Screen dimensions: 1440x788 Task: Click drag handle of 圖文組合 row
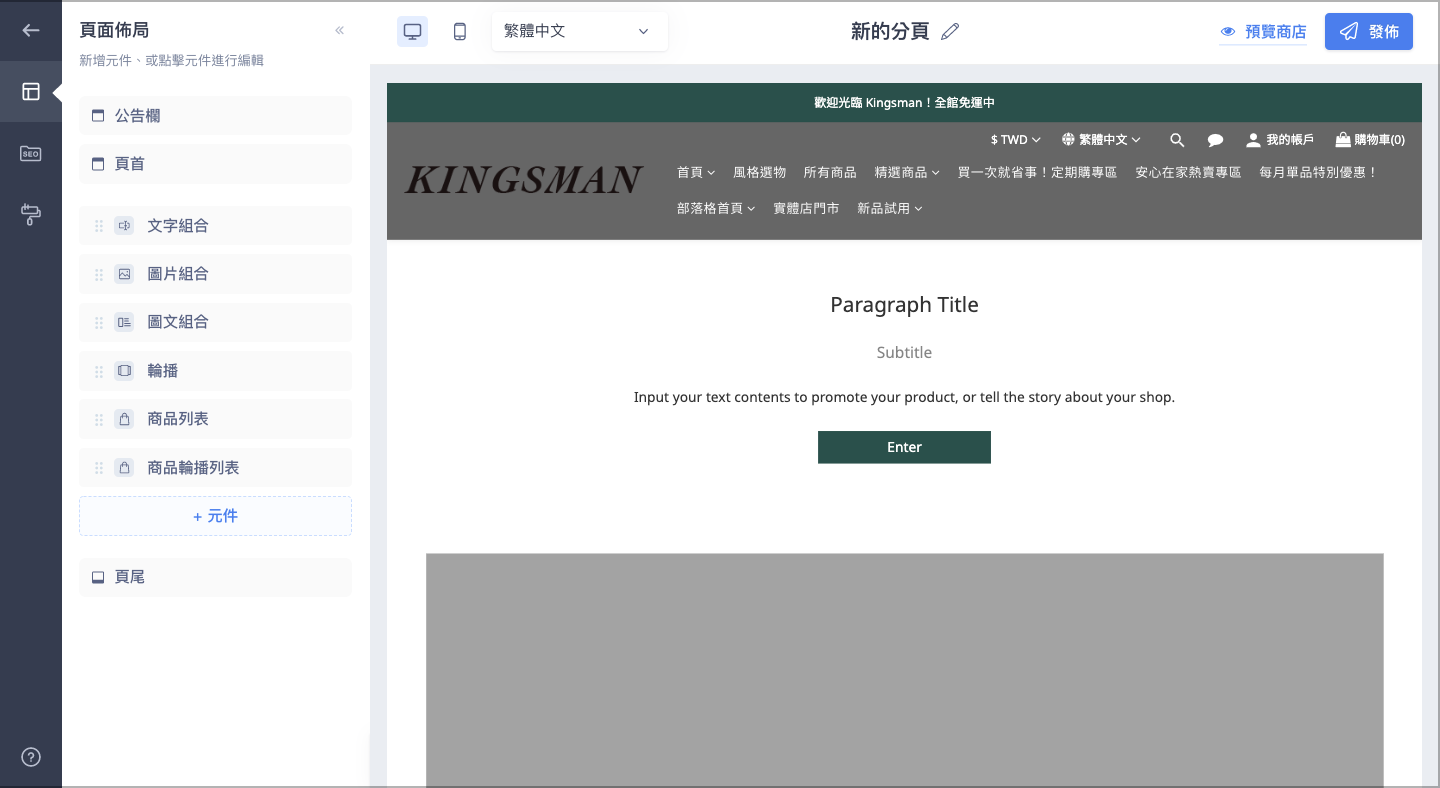[x=99, y=322]
